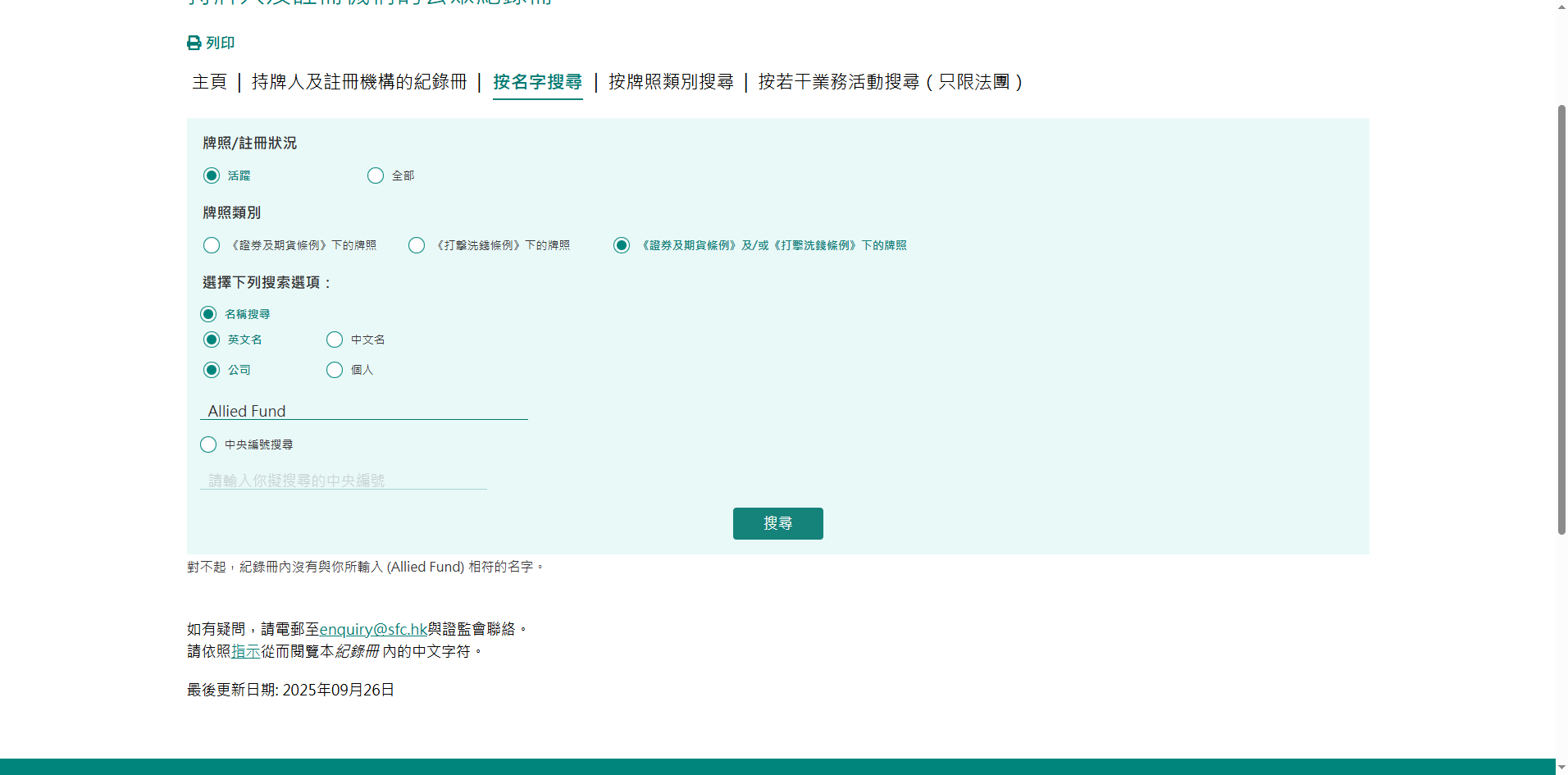Click the print icon beside 列印
Screen dimensions: 1568x775
193,43
